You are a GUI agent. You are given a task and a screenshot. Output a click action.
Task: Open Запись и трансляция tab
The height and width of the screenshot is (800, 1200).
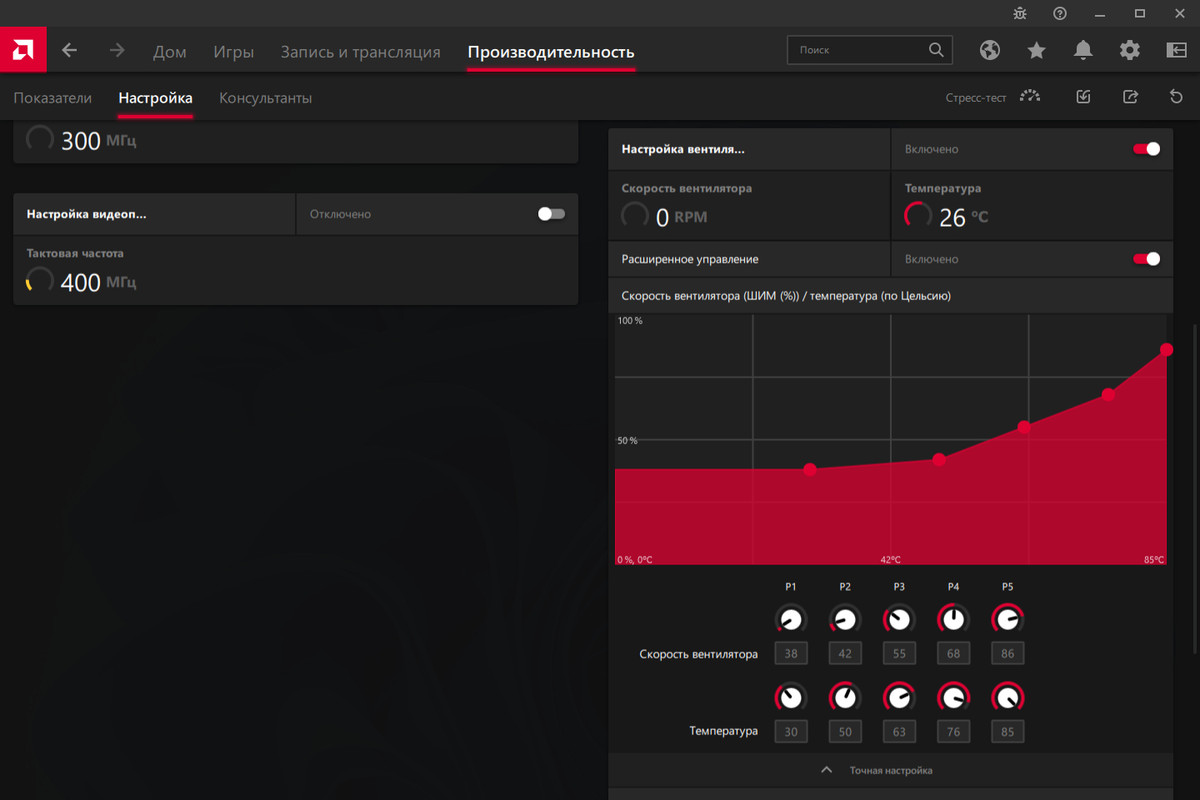(x=360, y=52)
